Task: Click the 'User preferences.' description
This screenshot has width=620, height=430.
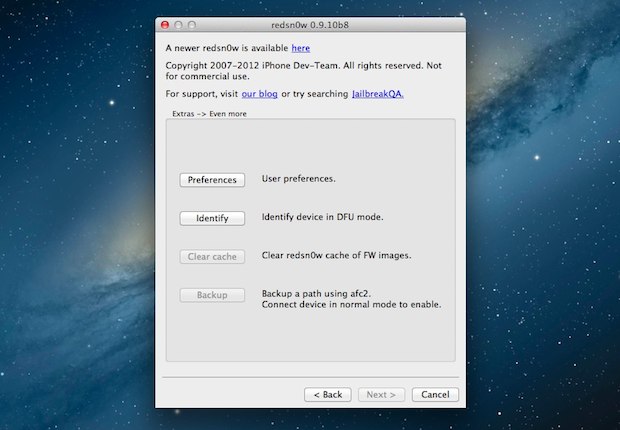Action: pos(299,178)
